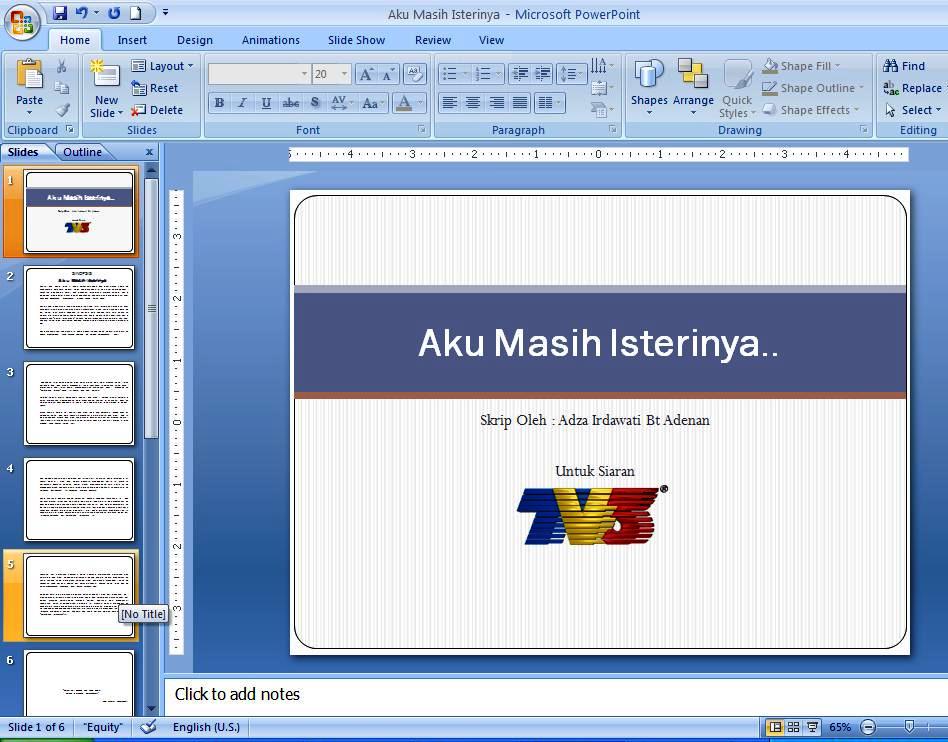Open Shape Outline options
The height and width of the screenshot is (742, 948).
pyautogui.click(x=813, y=88)
